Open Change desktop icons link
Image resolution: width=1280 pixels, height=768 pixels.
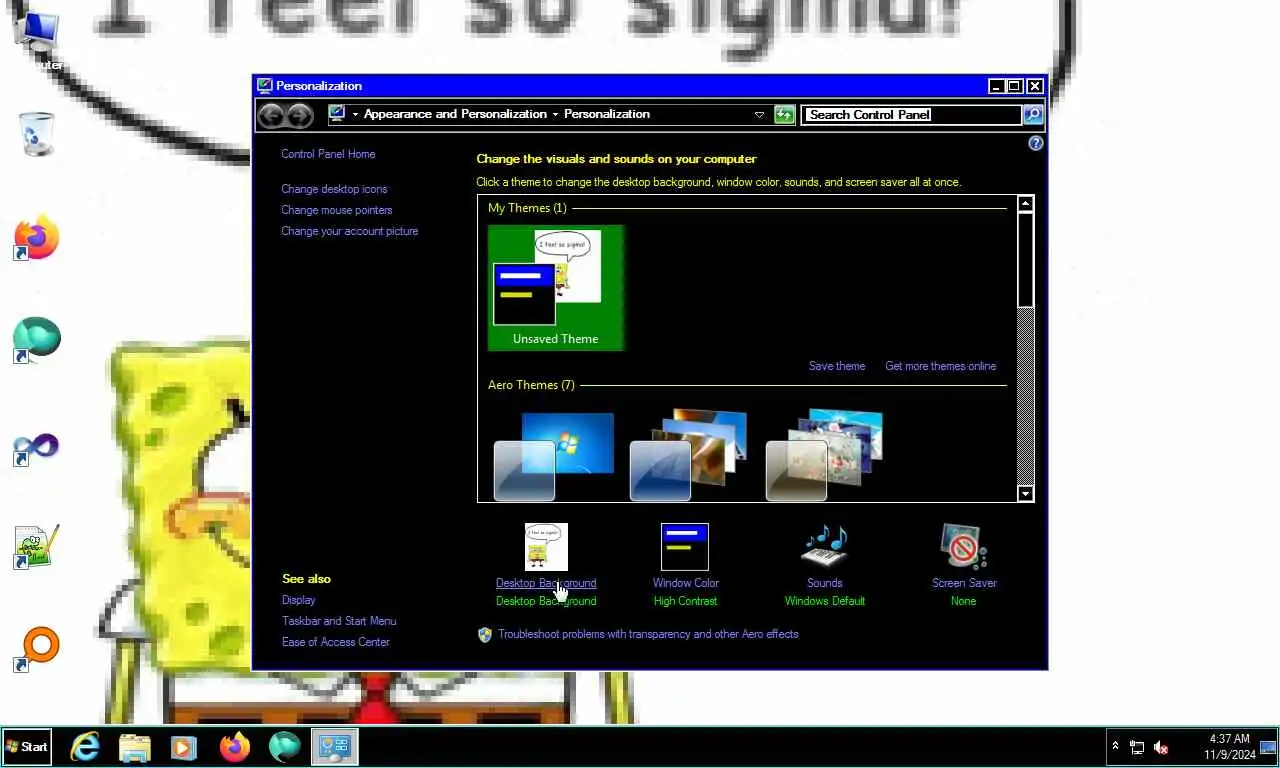334,189
